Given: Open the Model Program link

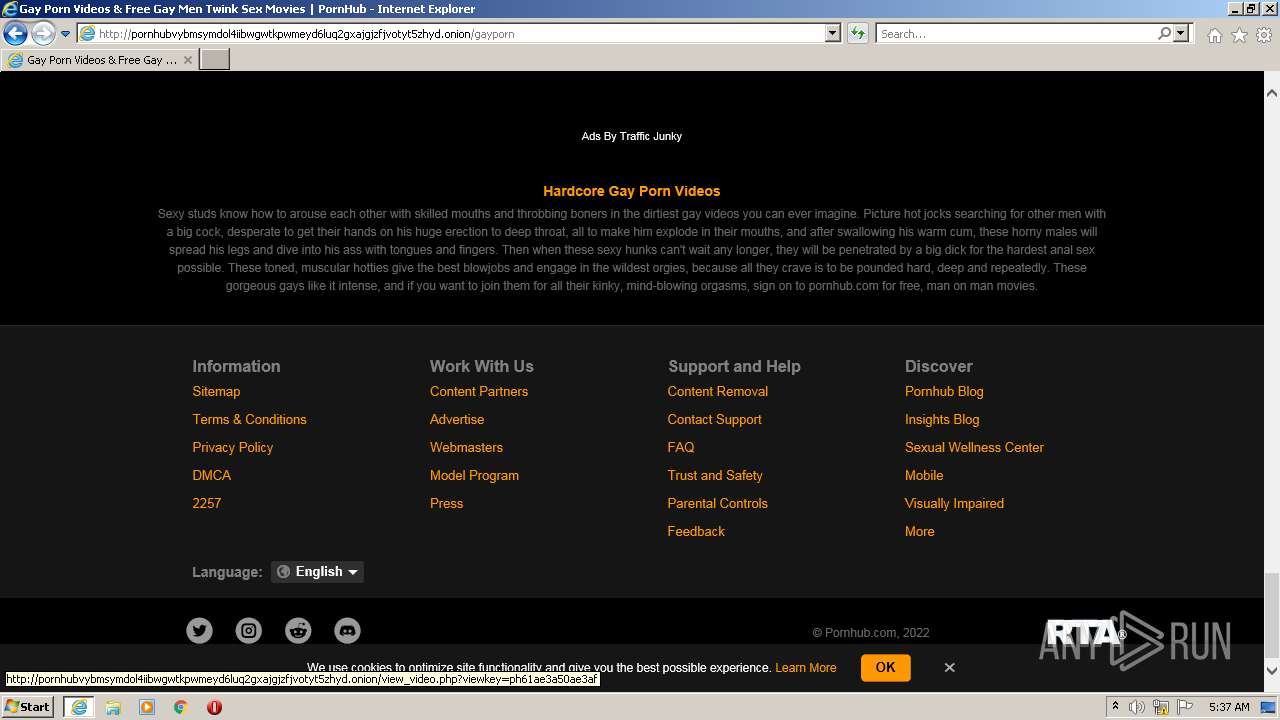Looking at the screenshot, I should click(x=474, y=475).
